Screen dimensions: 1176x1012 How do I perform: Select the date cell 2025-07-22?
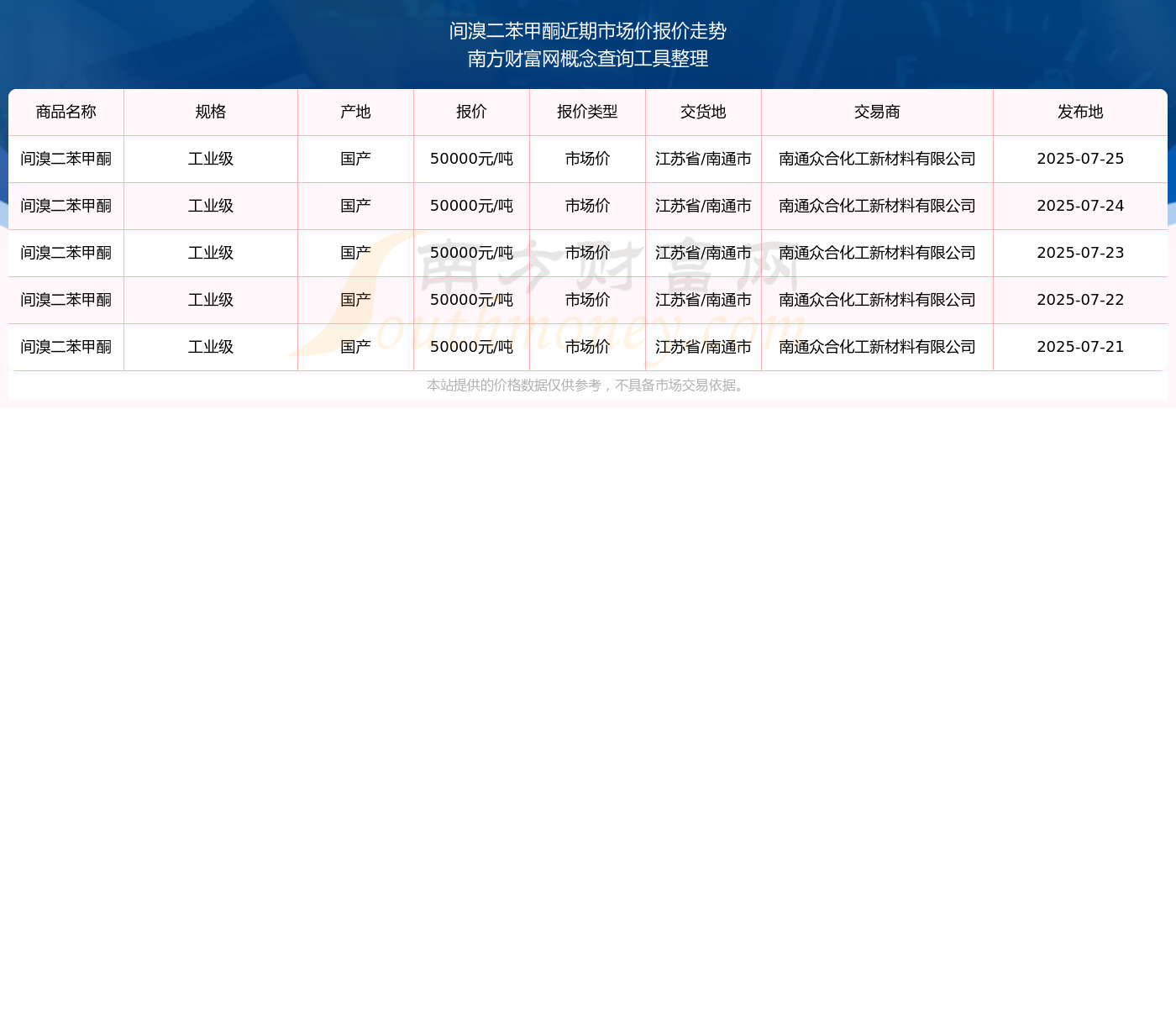[x=1080, y=300]
